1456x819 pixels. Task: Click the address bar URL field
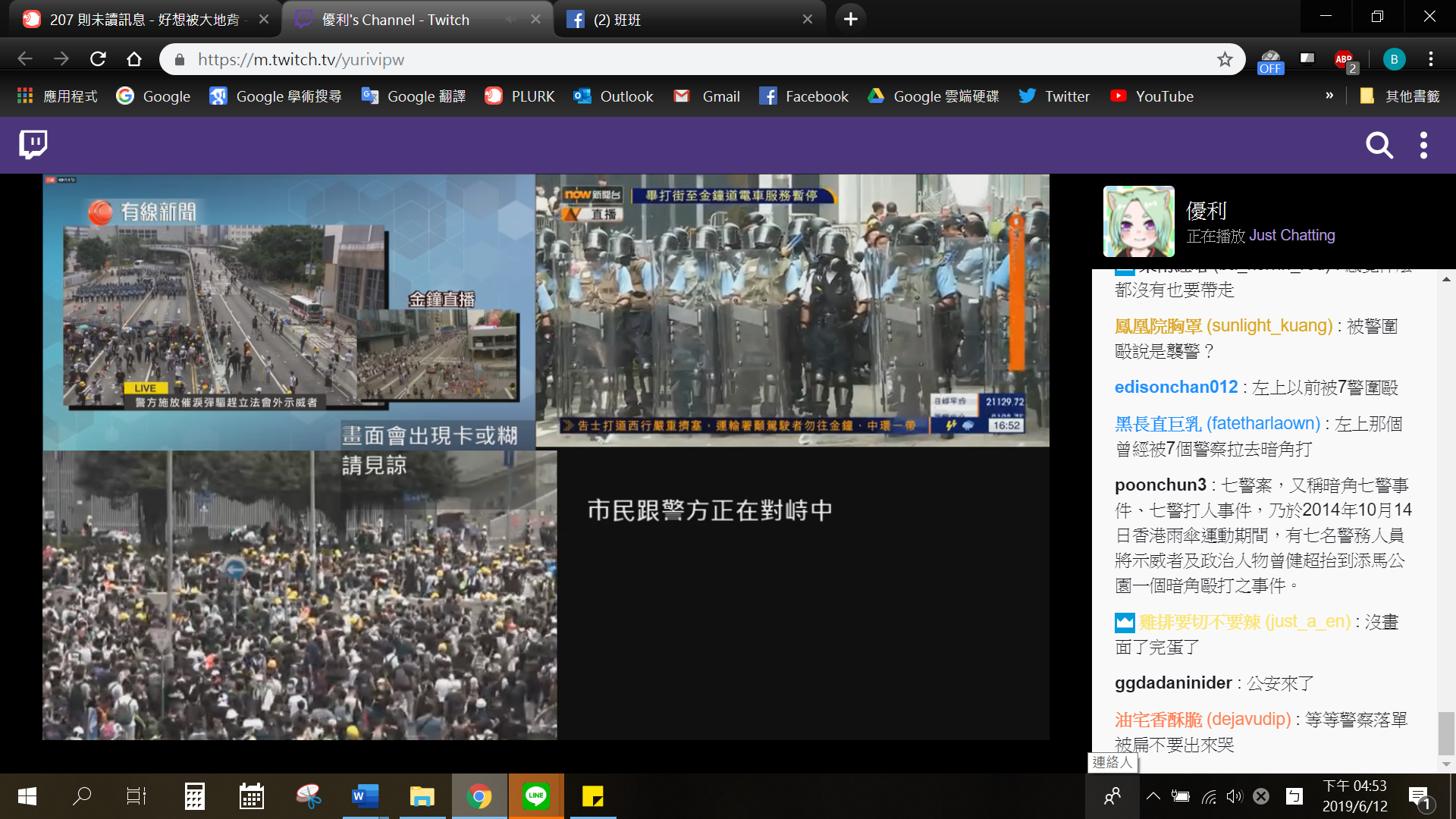click(x=701, y=59)
